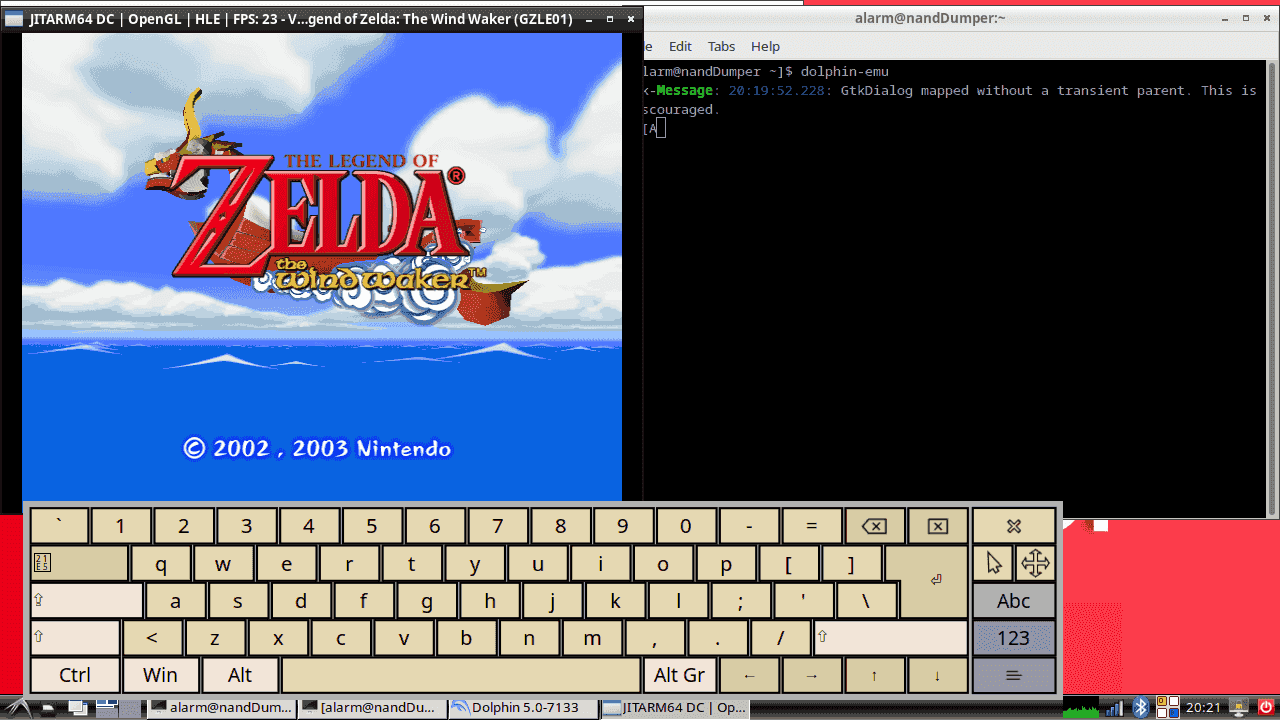Tap the 5 key on the on-screen keyboard
This screenshot has height=720, width=1280.
pos(372,526)
